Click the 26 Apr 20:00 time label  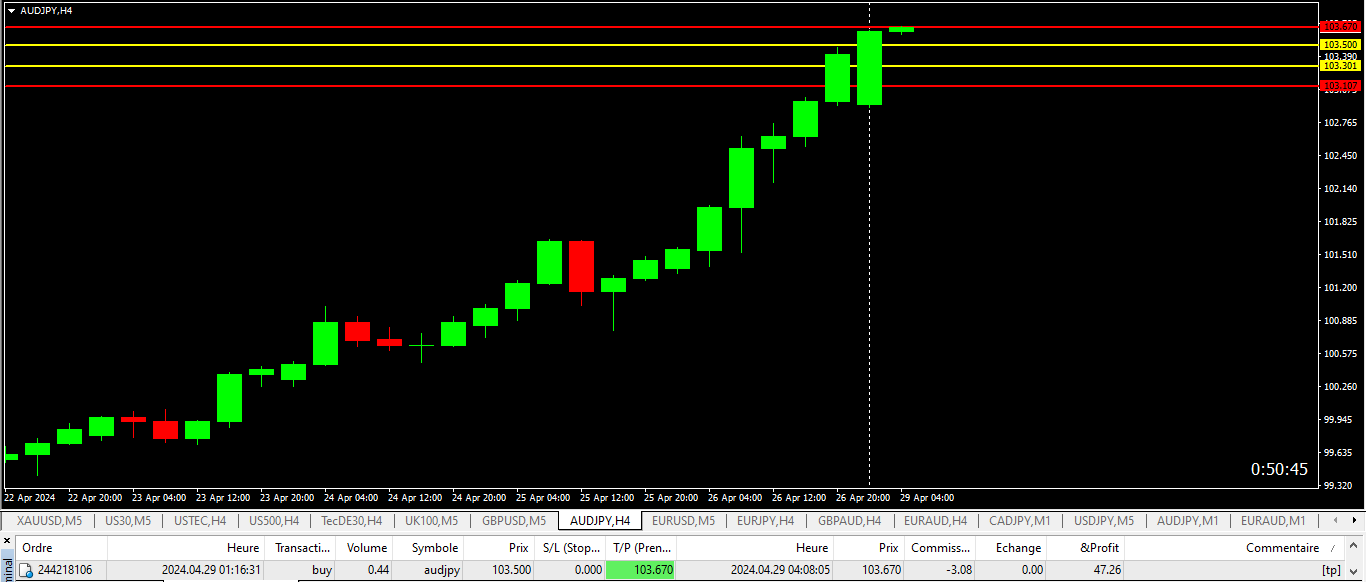[x=863, y=497]
